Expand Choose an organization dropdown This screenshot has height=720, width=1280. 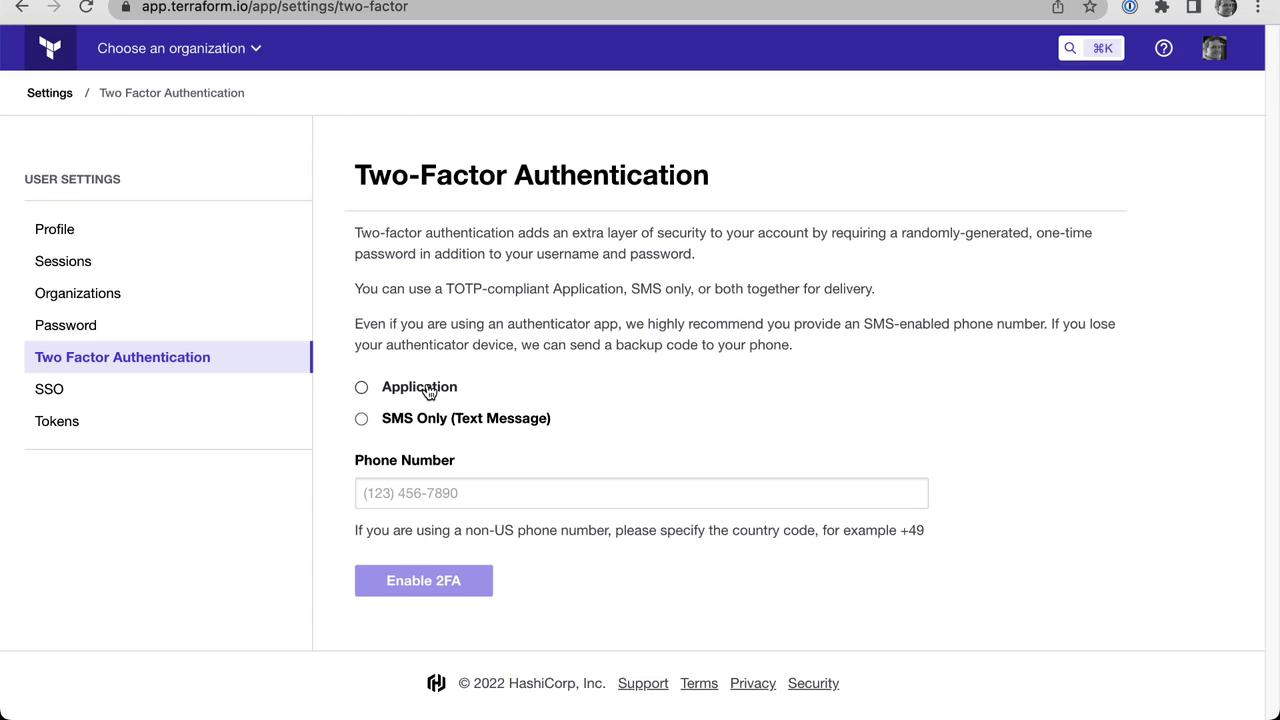[179, 48]
